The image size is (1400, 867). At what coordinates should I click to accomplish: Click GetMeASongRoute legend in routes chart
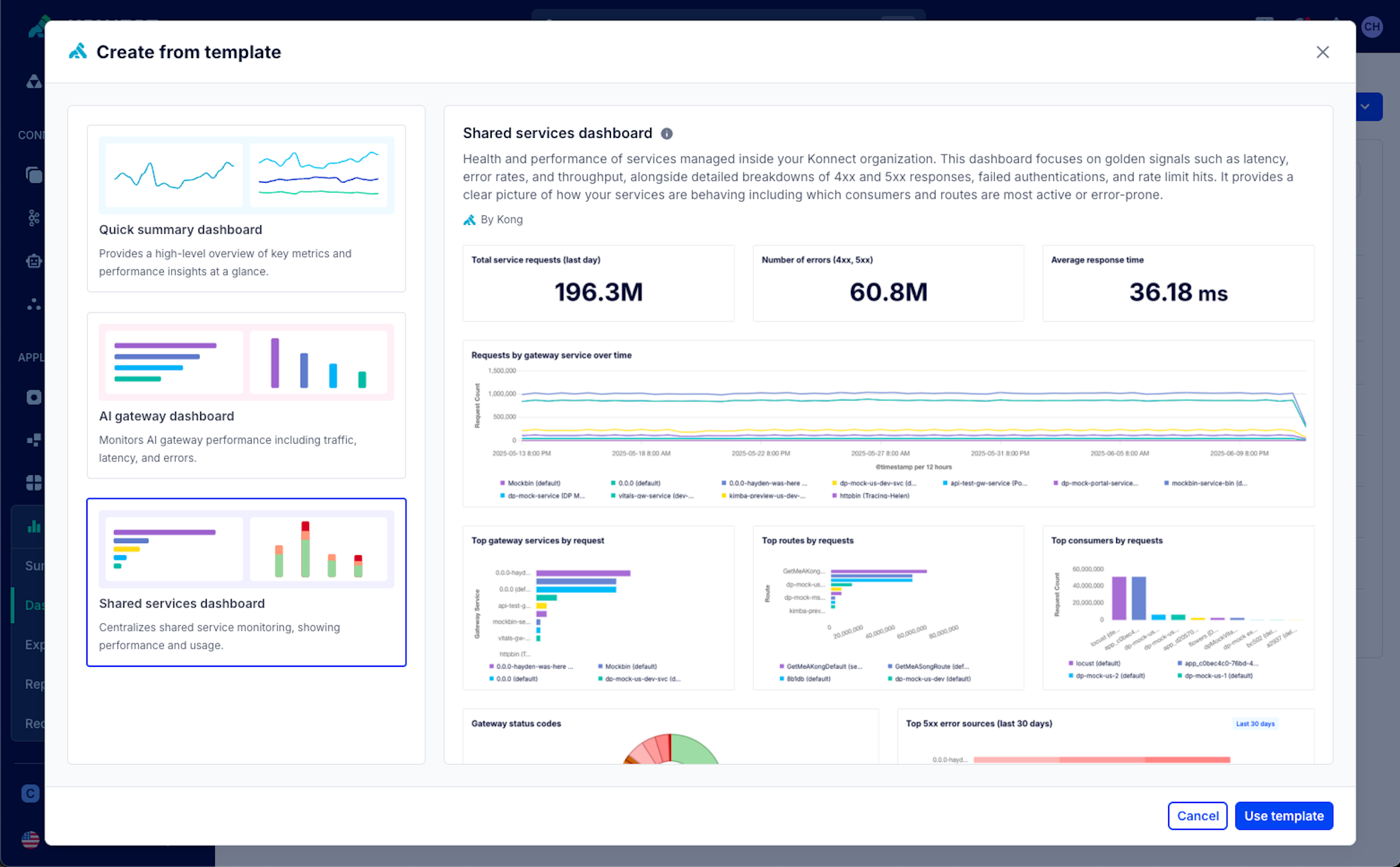point(928,666)
